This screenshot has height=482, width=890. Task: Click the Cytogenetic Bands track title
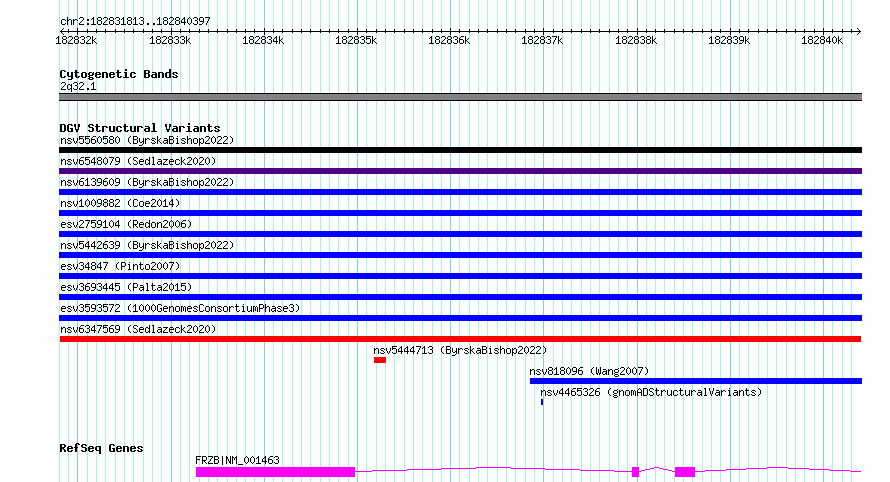tap(119, 74)
